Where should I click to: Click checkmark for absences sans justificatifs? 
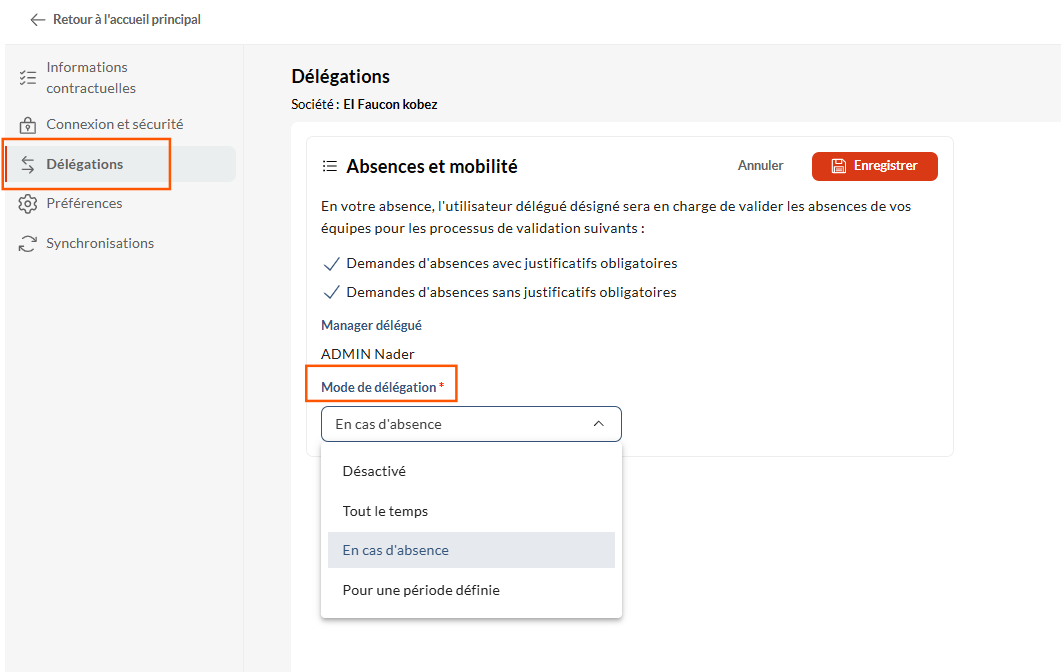pos(331,293)
